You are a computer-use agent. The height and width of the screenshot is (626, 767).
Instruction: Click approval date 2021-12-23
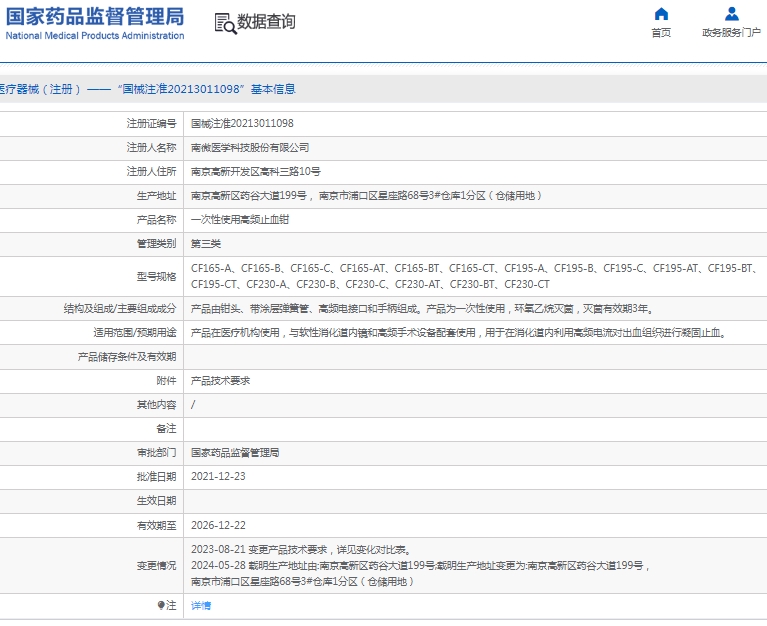(x=218, y=476)
